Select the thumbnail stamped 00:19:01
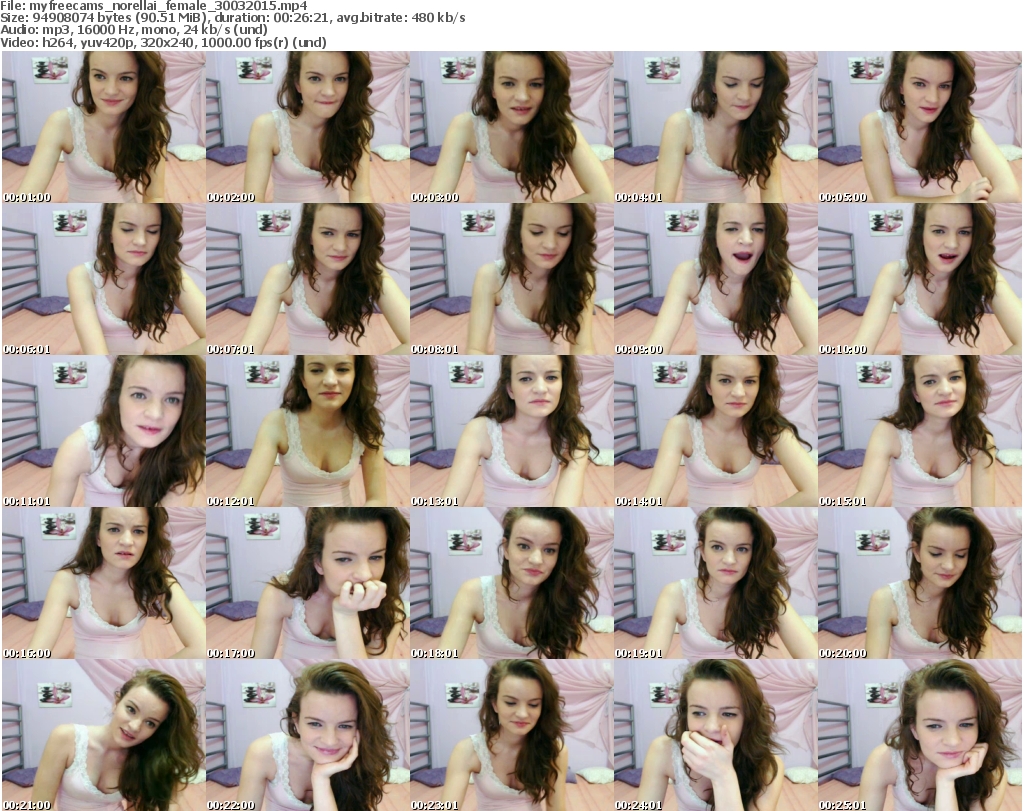 point(716,583)
